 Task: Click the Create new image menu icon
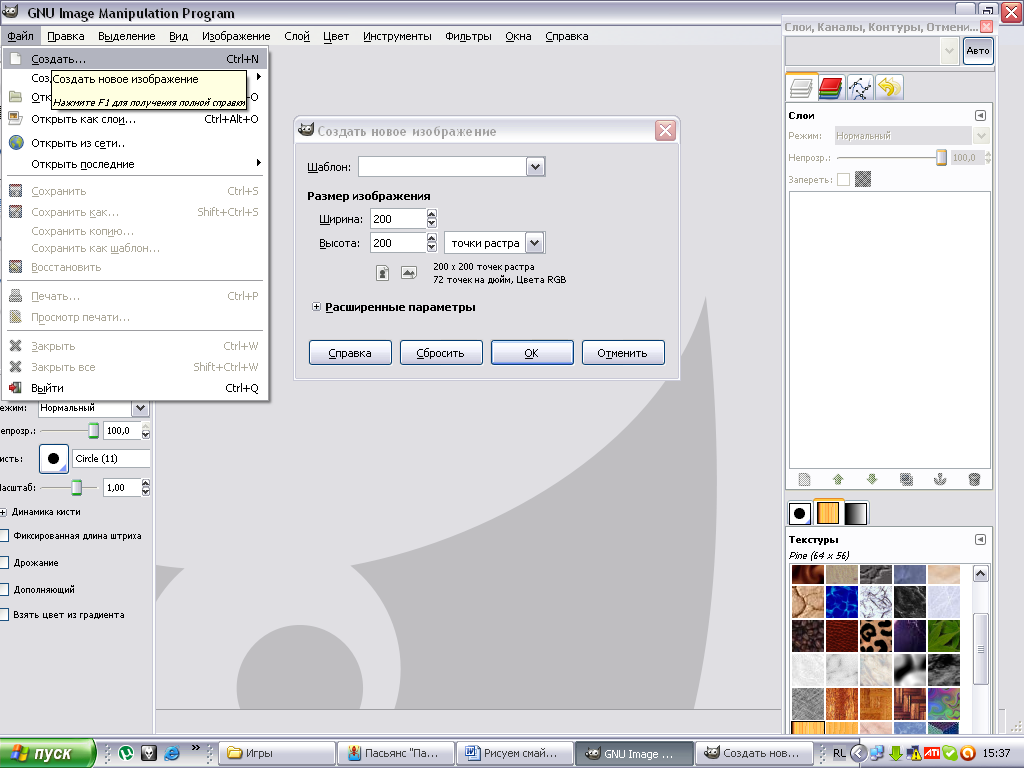point(16,59)
